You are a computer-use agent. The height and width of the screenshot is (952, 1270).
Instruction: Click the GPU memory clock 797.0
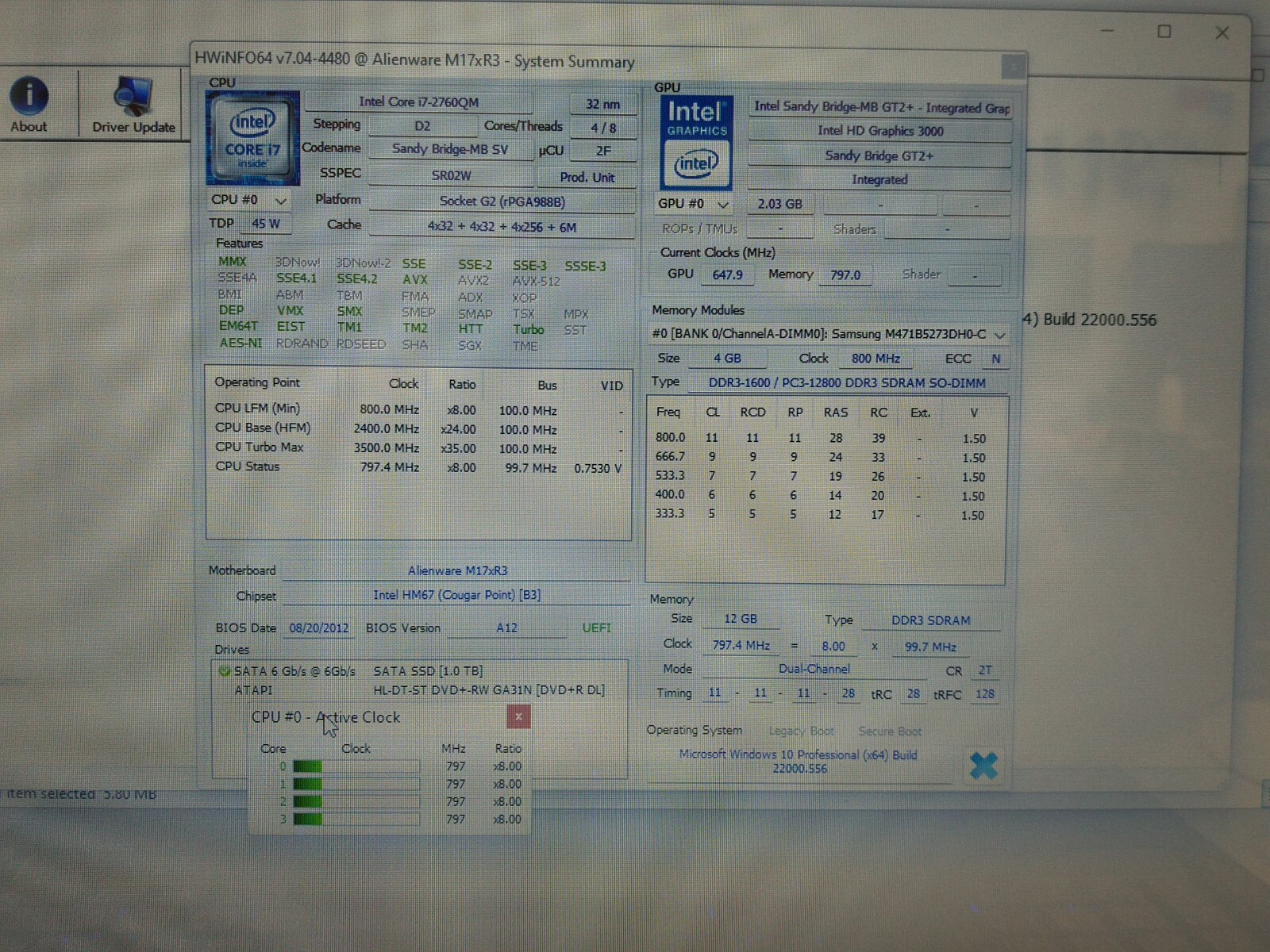coord(845,275)
